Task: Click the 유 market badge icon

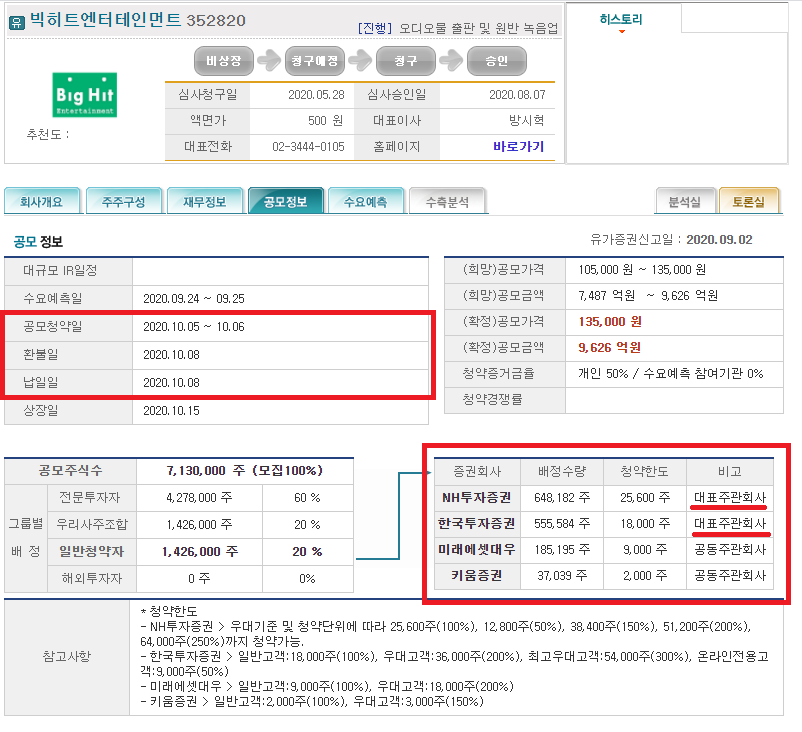Action: tap(16, 23)
